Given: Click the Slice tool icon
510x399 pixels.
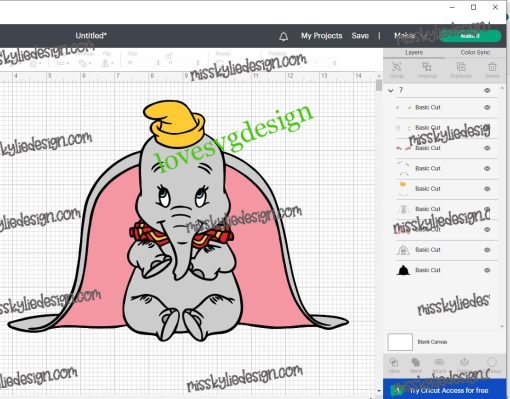Looking at the screenshot, I should tap(394, 362).
